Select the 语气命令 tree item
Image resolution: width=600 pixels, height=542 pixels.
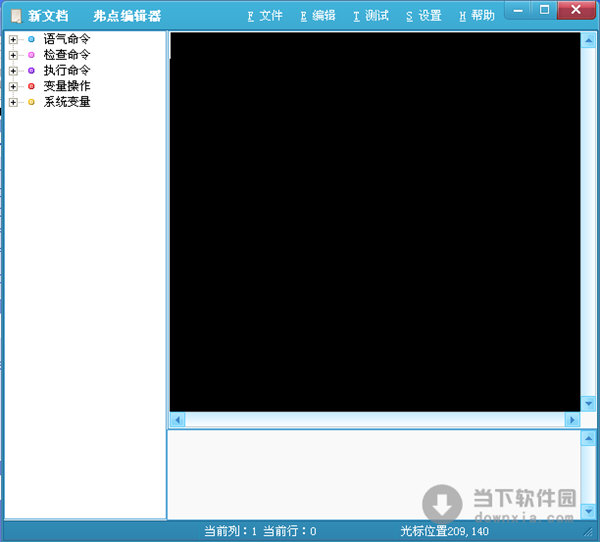pos(67,39)
